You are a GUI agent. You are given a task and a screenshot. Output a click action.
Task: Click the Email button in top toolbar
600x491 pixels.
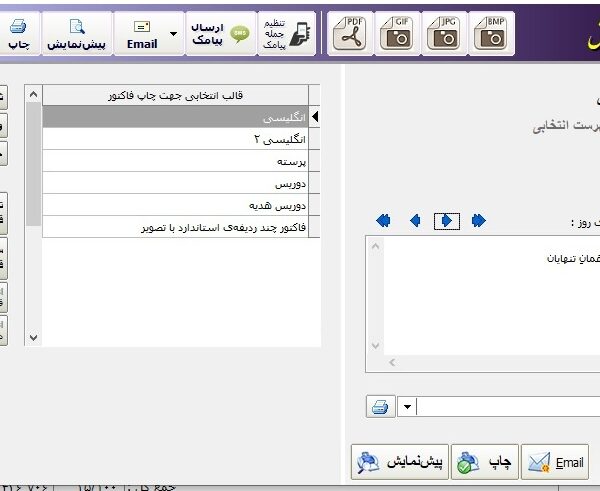[x=142, y=34]
